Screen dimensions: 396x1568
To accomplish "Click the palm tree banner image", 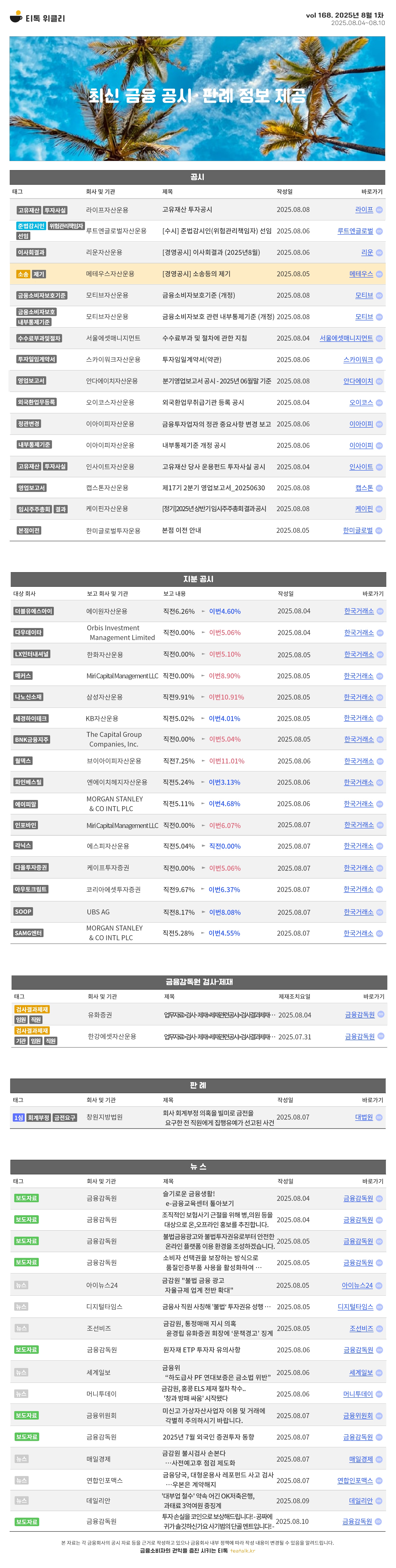I will coord(197,99).
